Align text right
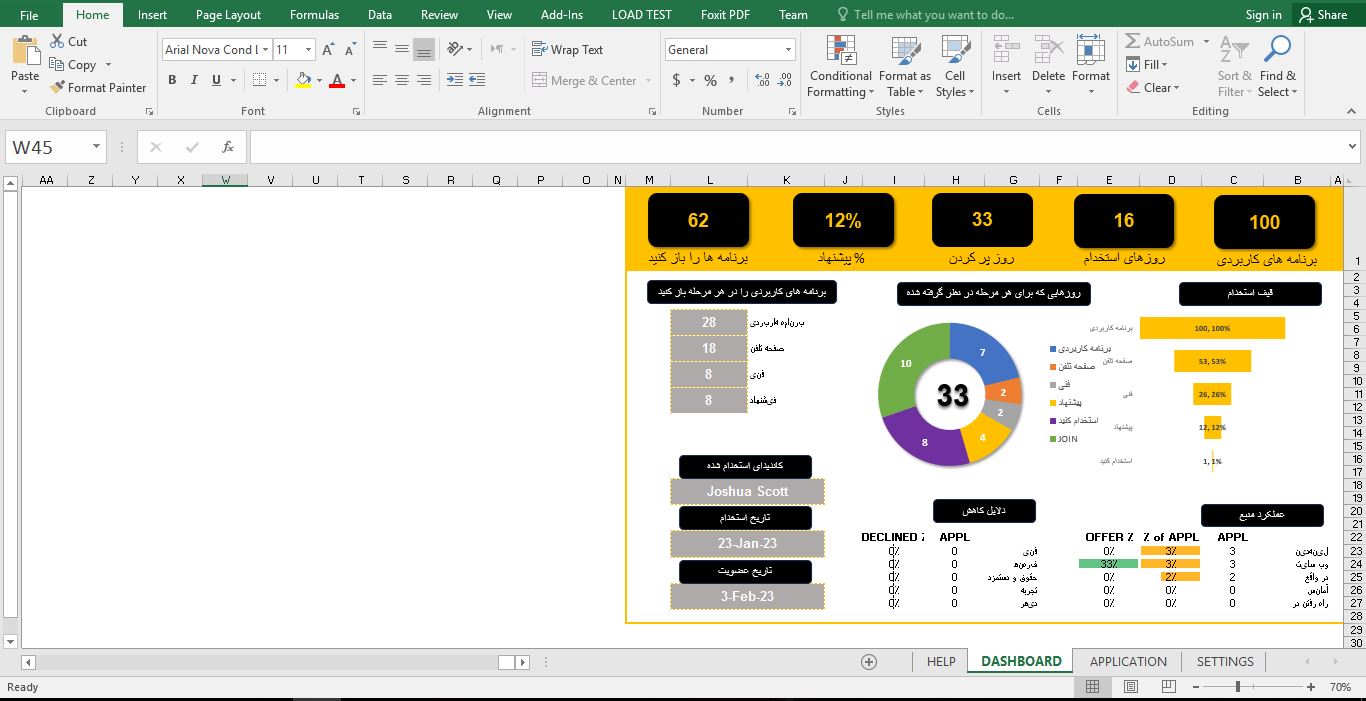 coord(424,80)
